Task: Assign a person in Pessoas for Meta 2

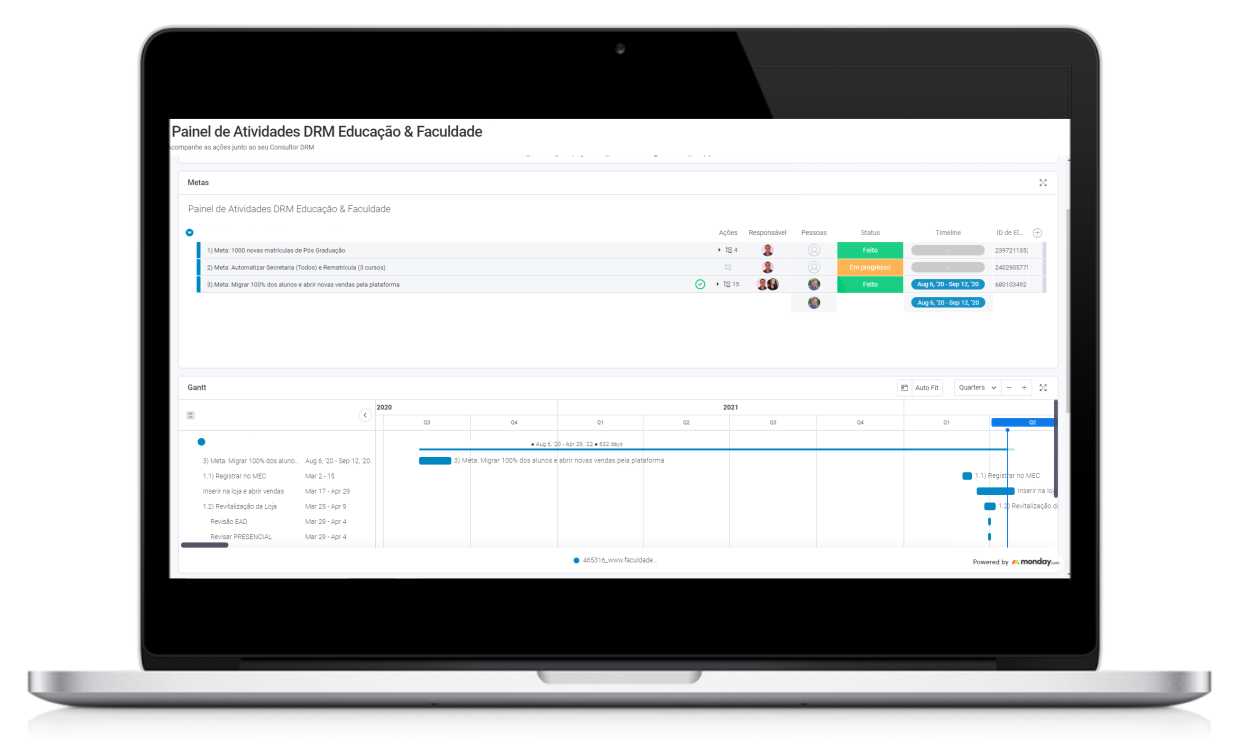Action: click(814, 267)
